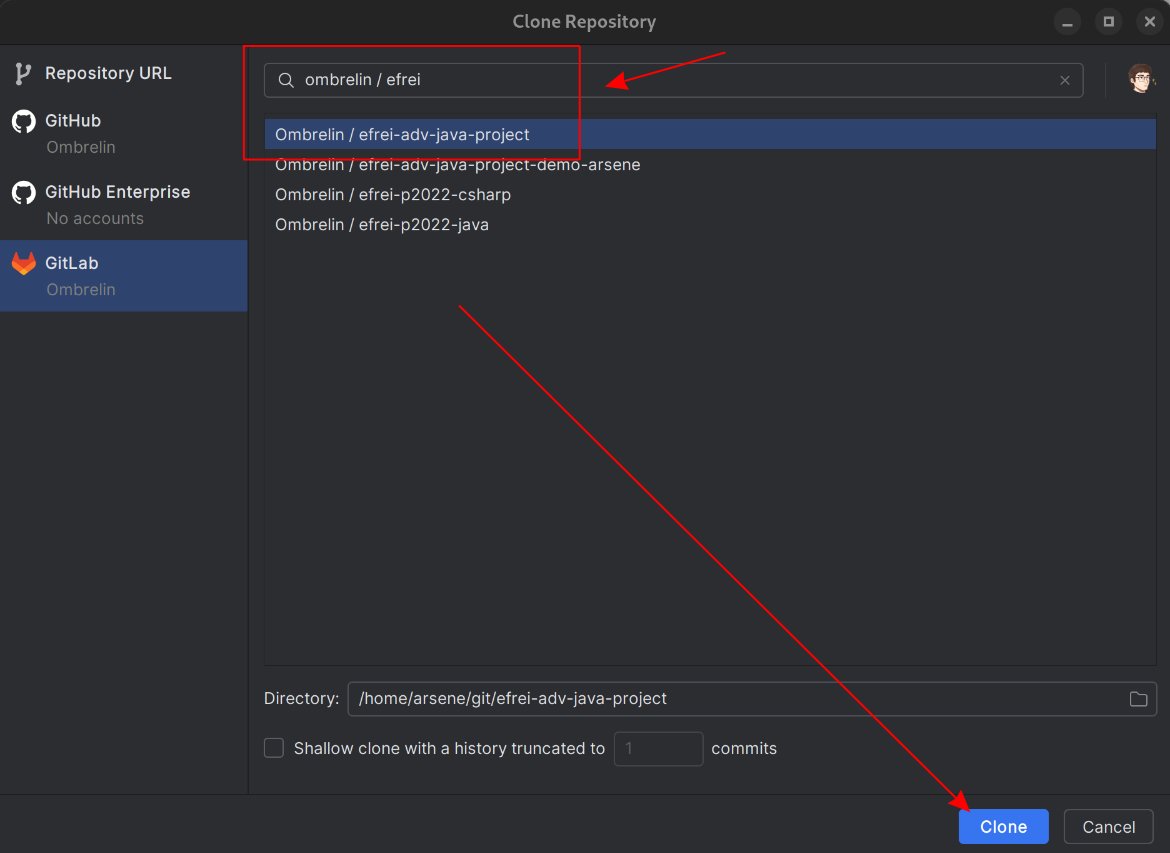Focus the repository search field
Screen dimensions: 1170x853
click(673, 80)
